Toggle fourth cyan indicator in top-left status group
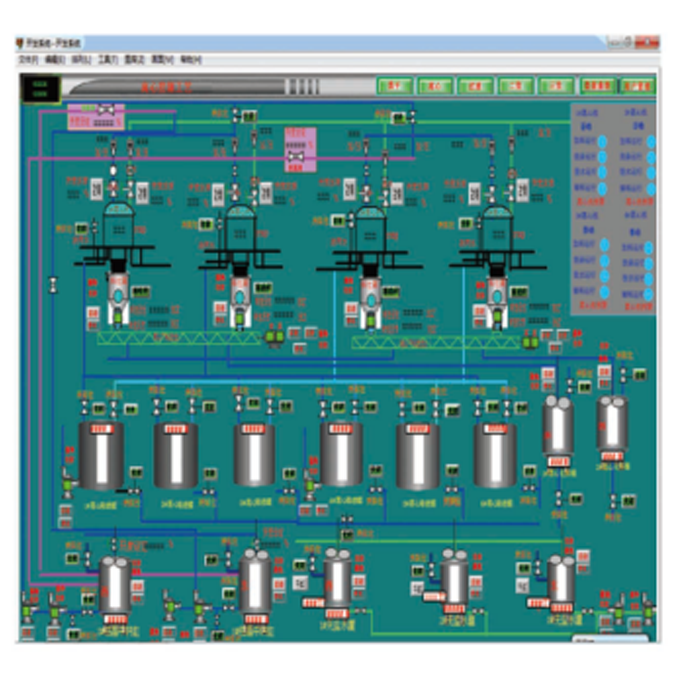The image size is (678, 678). (601, 189)
